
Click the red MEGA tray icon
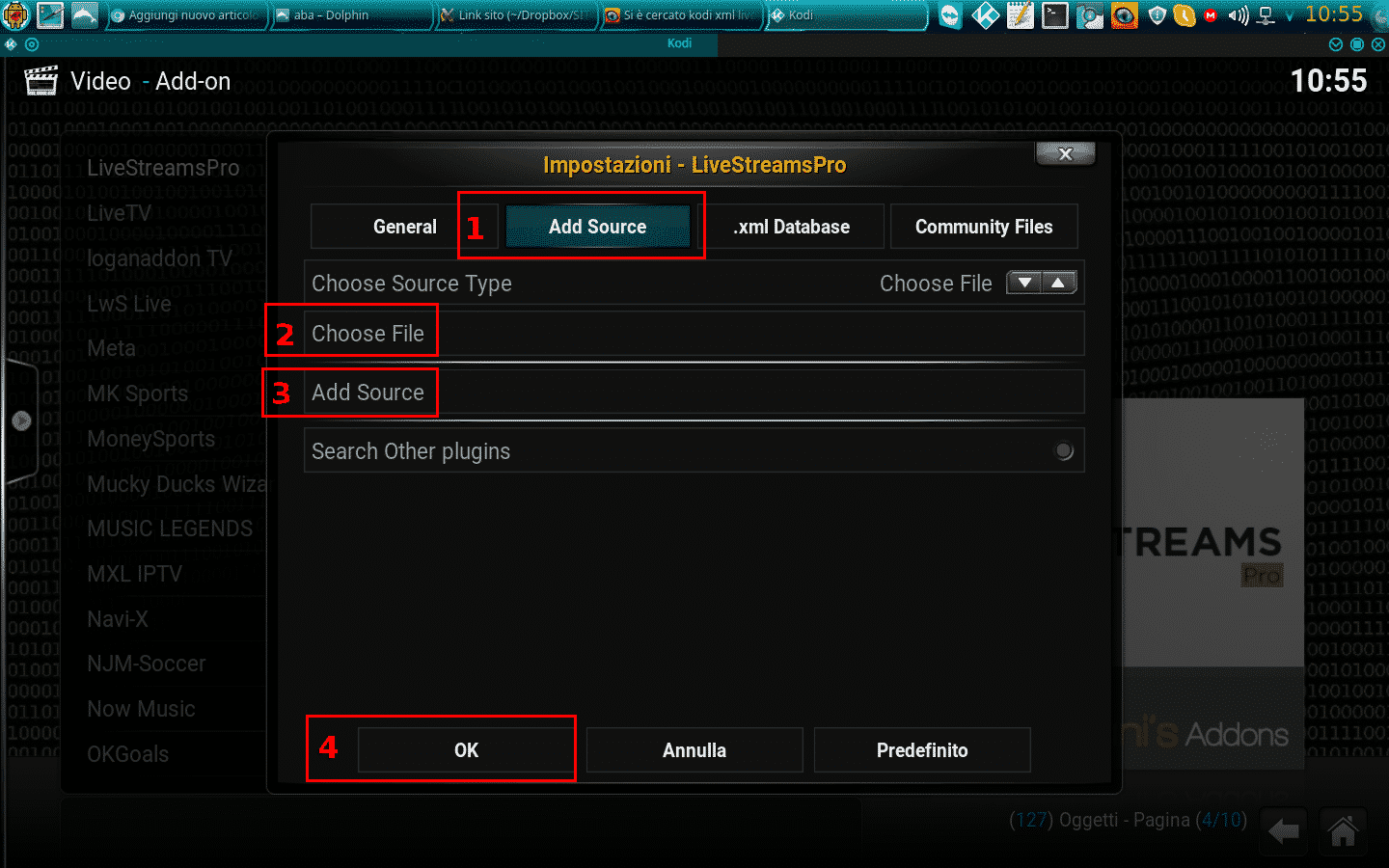point(1211,15)
